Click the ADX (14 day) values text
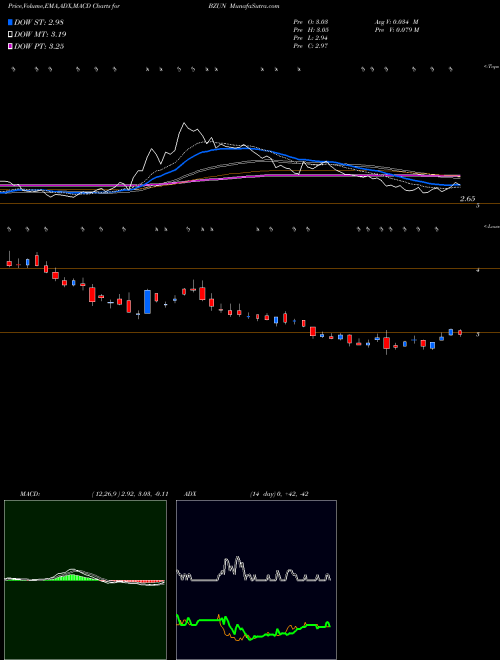The width and height of the screenshot is (500, 660). 279,494
